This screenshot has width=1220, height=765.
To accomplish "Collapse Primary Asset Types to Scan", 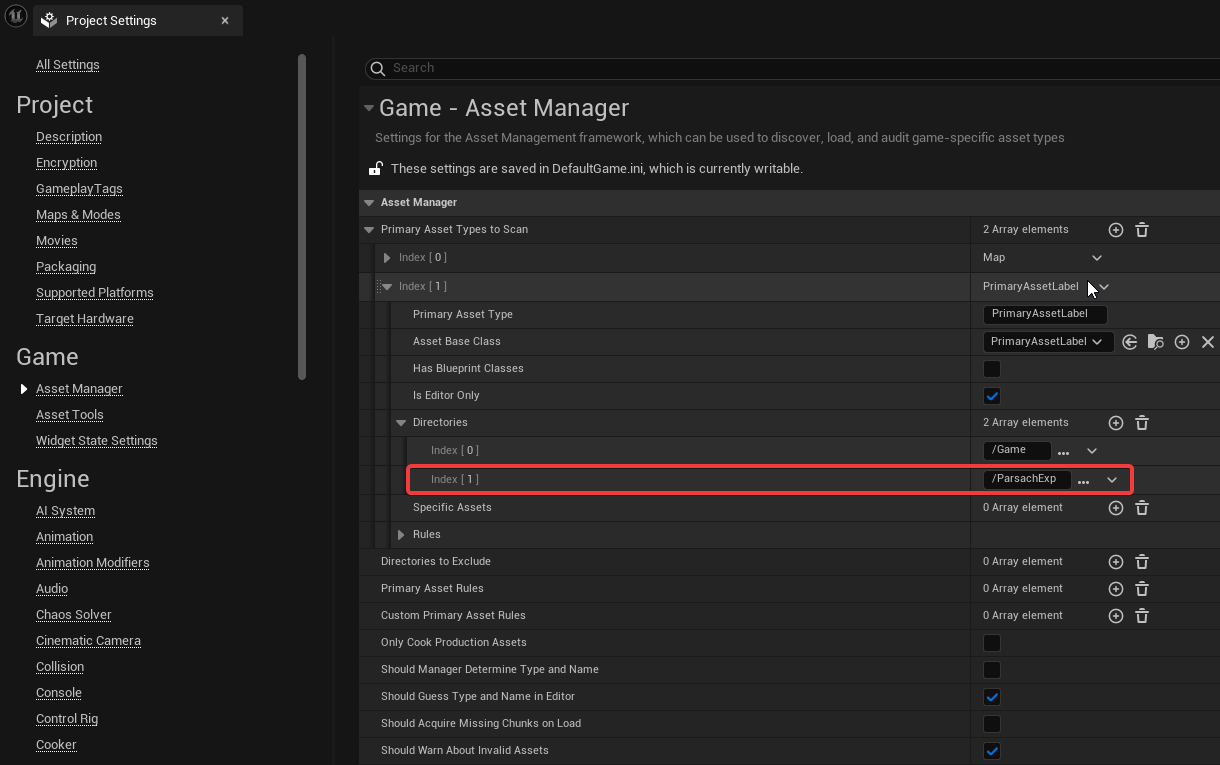I will point(369,230).
